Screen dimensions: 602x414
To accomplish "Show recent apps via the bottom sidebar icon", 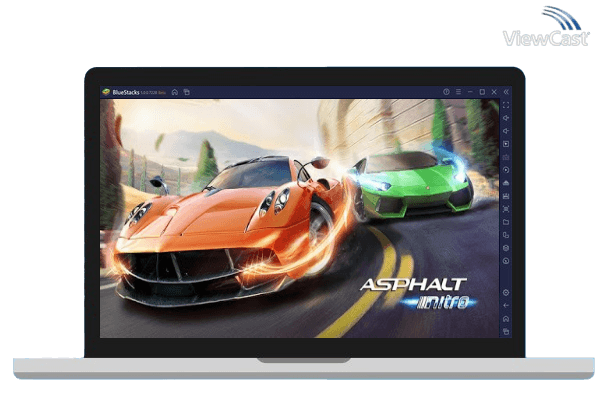I will [506, 331].
